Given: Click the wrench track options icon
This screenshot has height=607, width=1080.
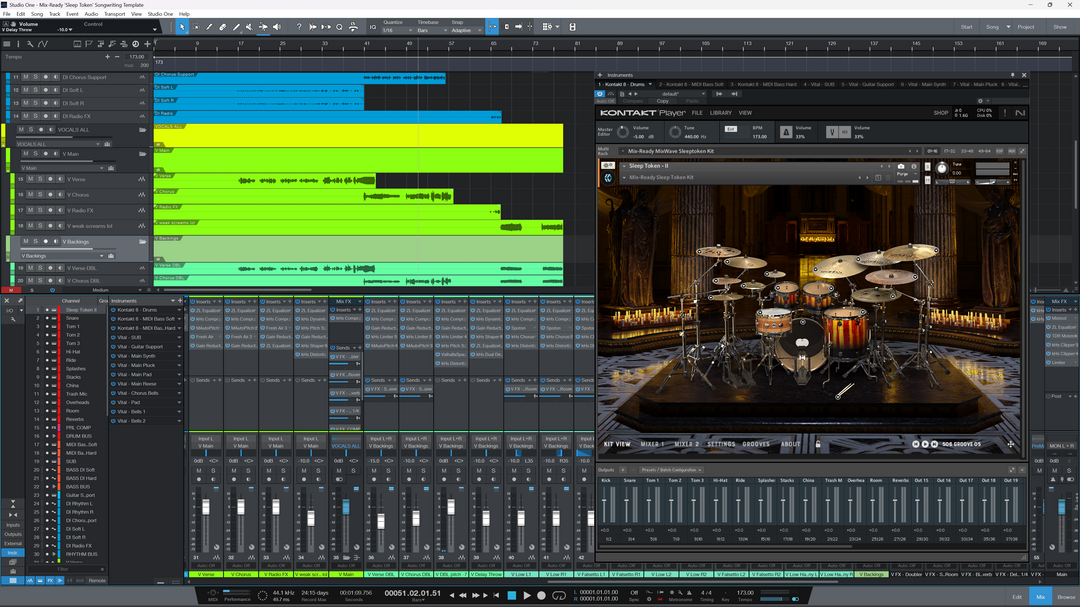Looking at the screenshot, I should click(x=30, y=44).
